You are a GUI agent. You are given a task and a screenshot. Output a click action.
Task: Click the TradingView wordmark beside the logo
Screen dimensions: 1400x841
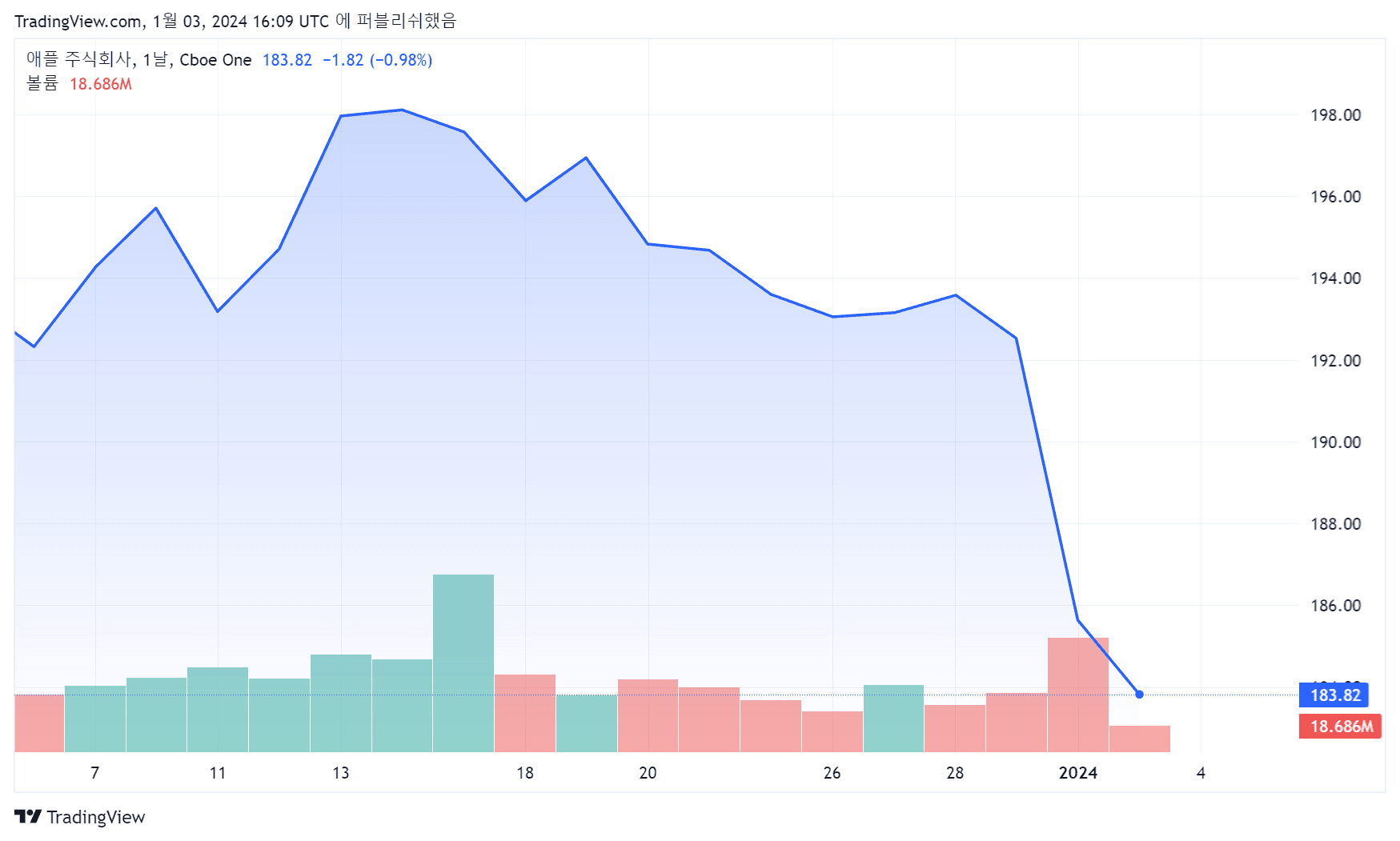pyautogui.click(x=96, y=817)
